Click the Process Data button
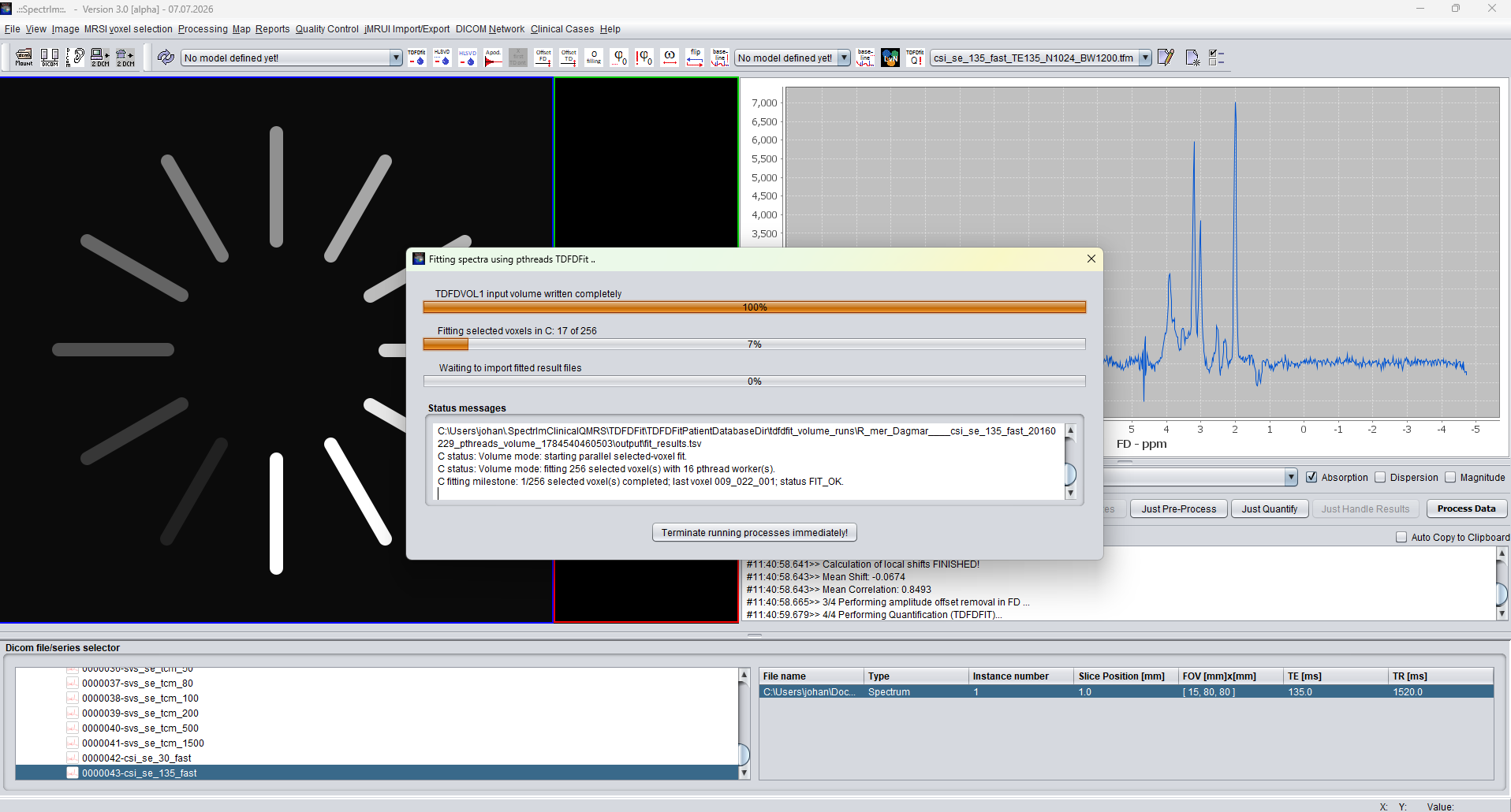The height and width of the screenshot is (812, 1511). [1467, 508]
